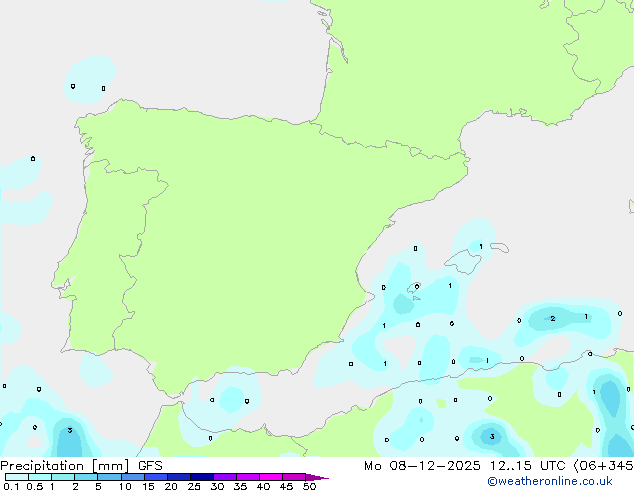This screenshot has height=490, width=634.
Task: Select the 2–5 mm legend color
Action: point(86,477)
